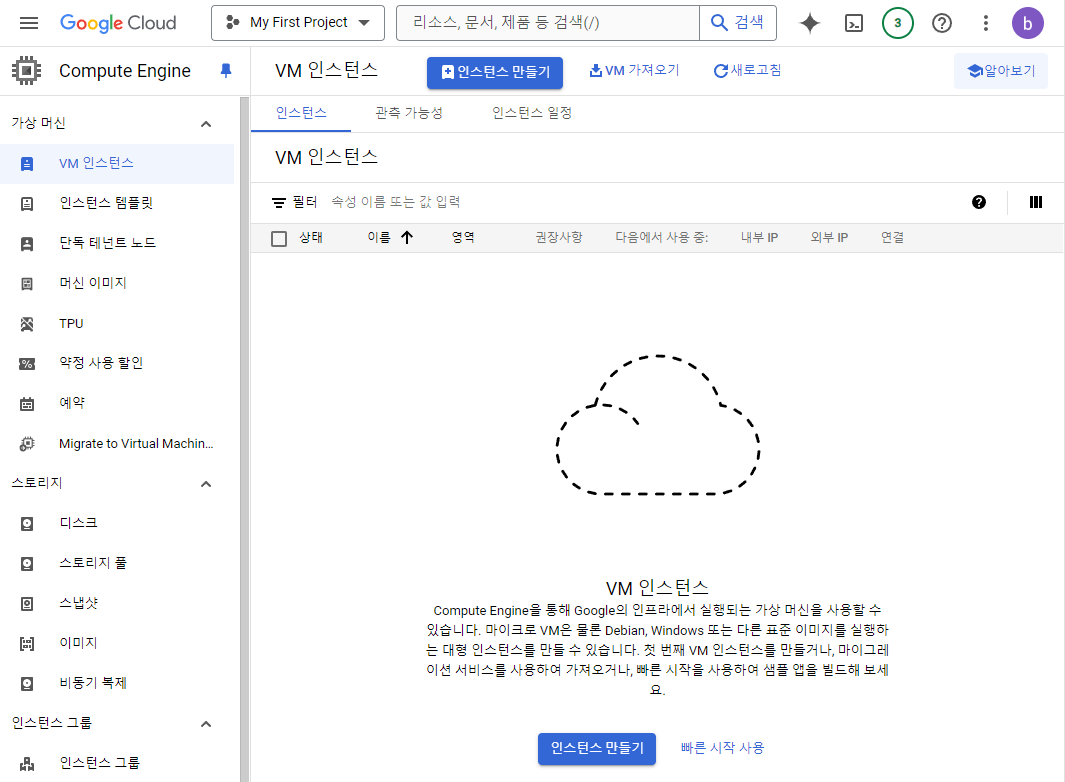The image size is (1065, 782).
Task: Collapse the 인스턴스 그룹 section
Action: (x=206, y=724)
